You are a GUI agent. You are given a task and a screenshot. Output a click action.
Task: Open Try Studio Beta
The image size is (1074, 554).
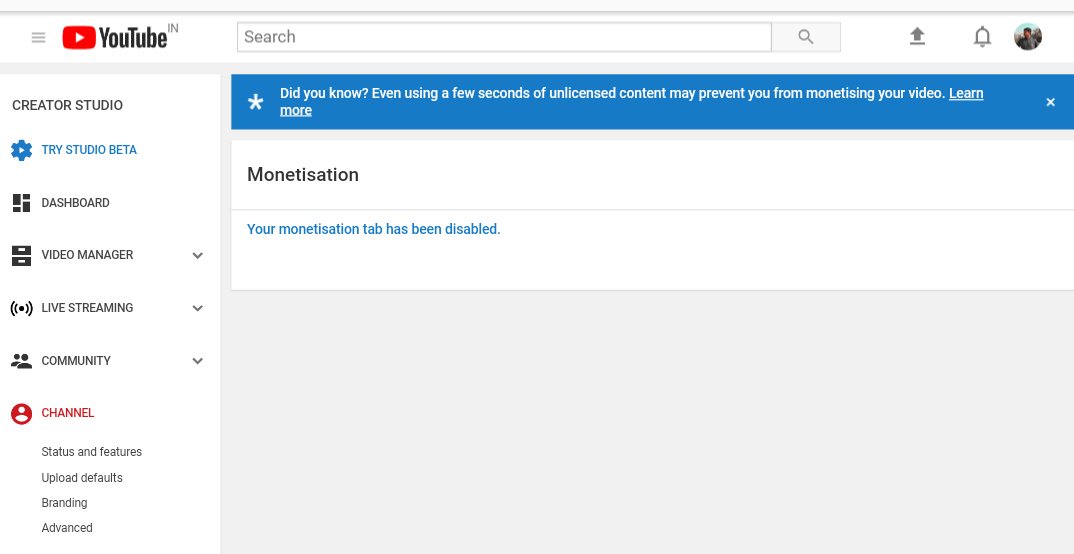click(89, 150)
